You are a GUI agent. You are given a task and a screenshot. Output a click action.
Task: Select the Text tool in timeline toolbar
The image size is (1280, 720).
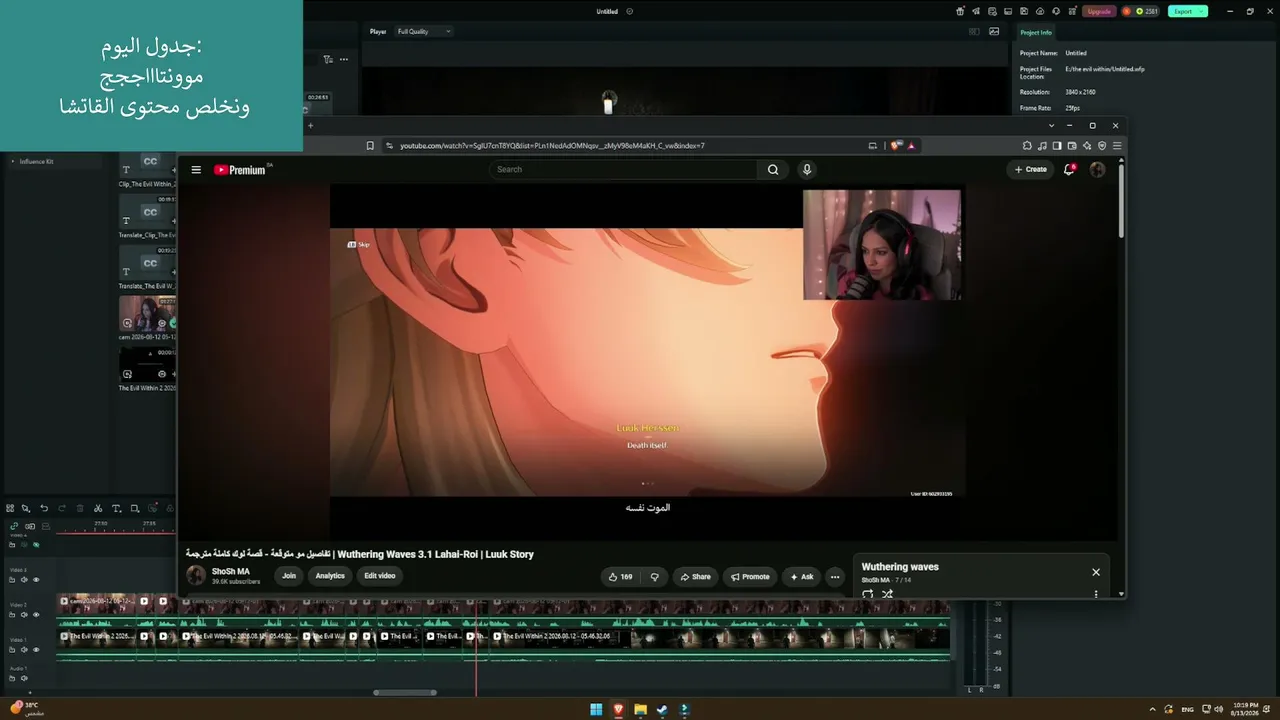[x=116, y=508]
